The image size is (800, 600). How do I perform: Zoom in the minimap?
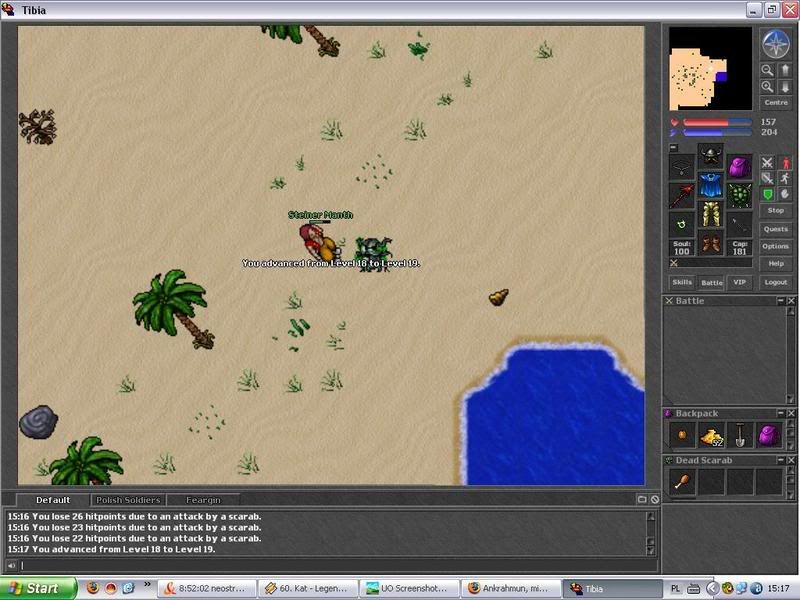pos(767,87)
